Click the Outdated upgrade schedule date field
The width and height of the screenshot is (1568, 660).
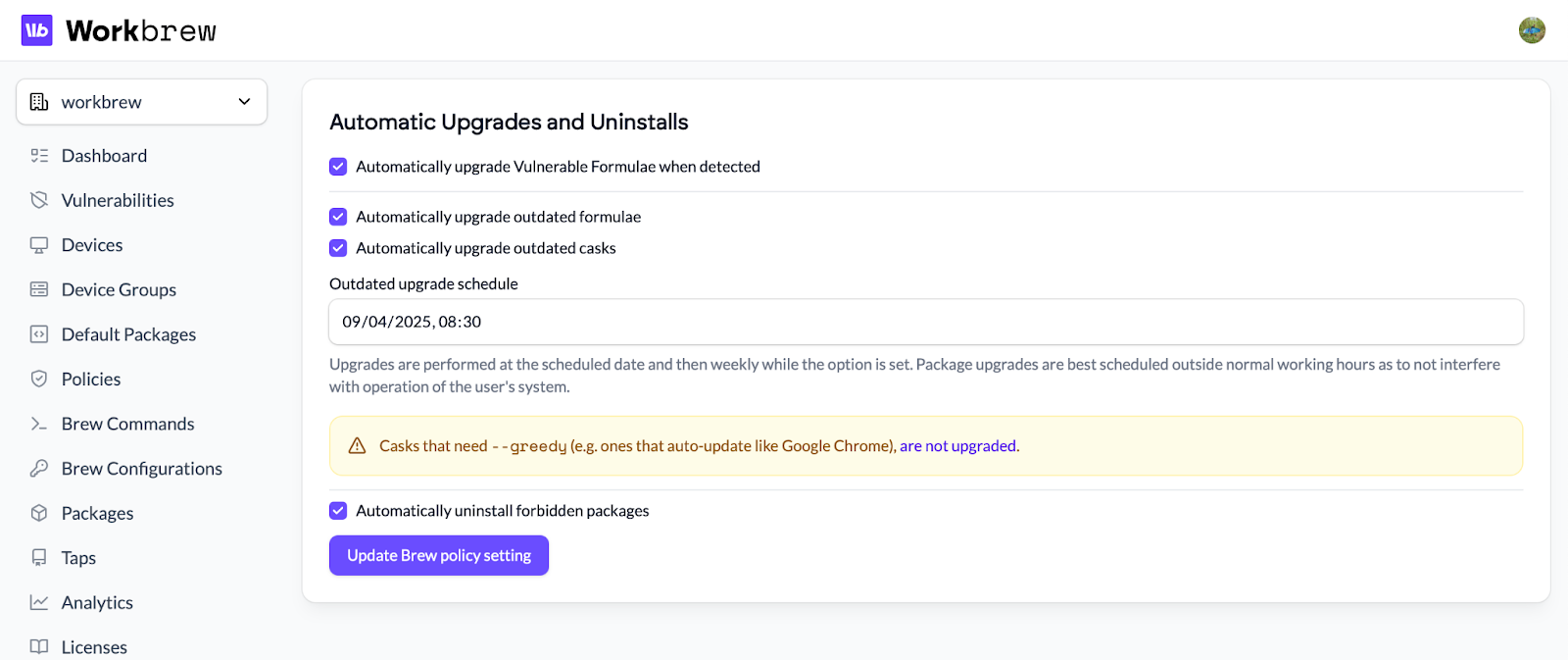(x=925, y=322)
